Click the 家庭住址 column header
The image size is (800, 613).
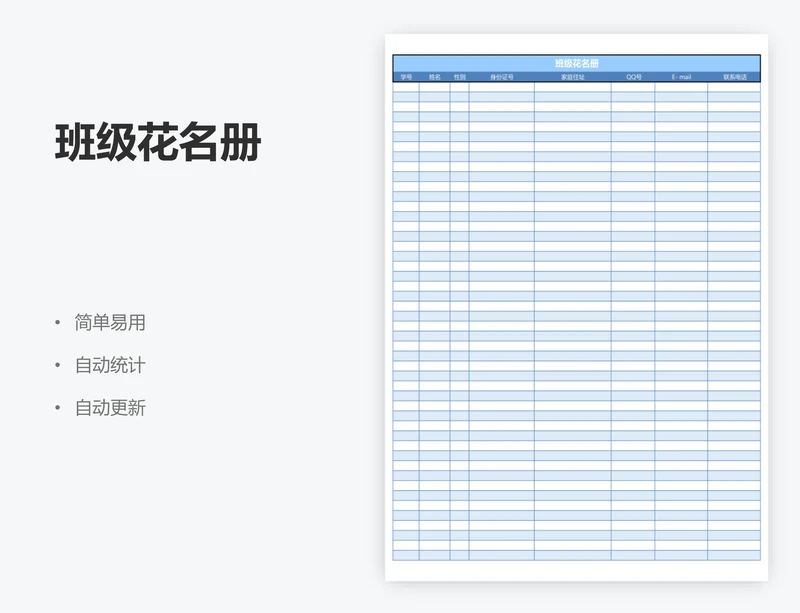click(572, 77)
